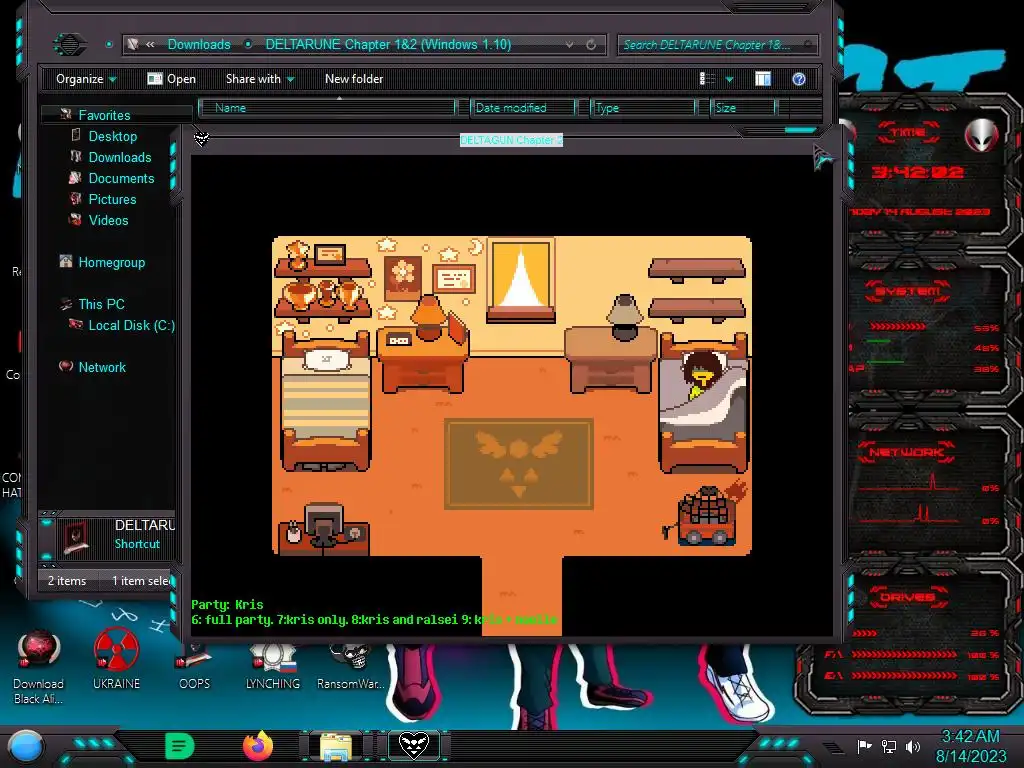Open the UKRAINE desktop icon

(116, 660)
